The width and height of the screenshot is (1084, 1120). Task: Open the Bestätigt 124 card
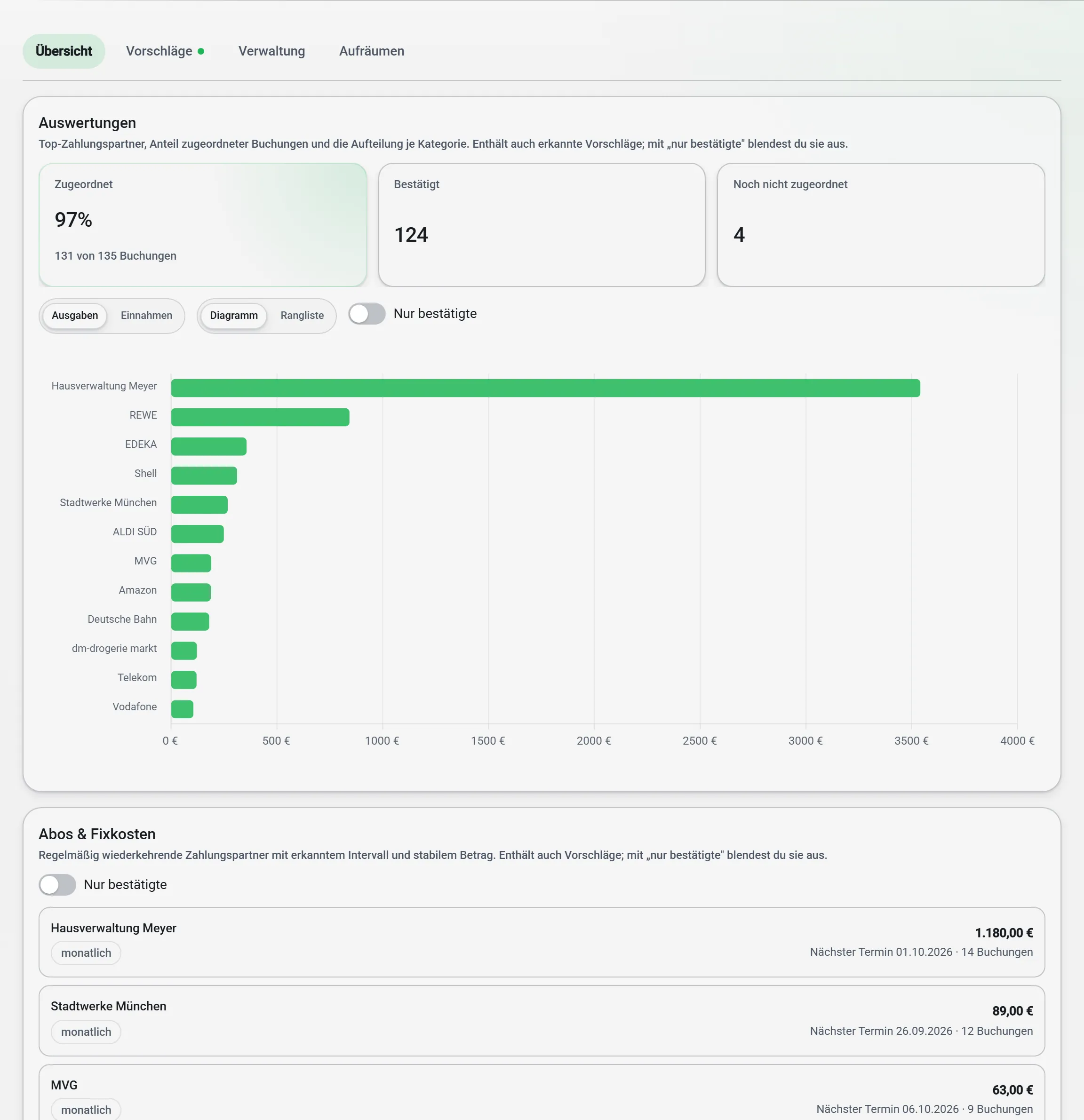tap(542, 224)
